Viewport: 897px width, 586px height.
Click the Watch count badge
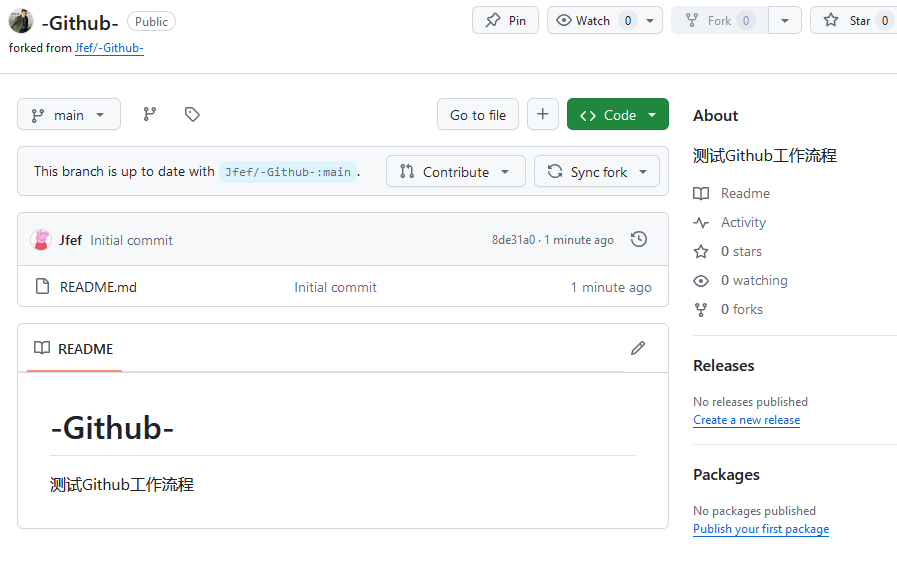coord(628,21)
